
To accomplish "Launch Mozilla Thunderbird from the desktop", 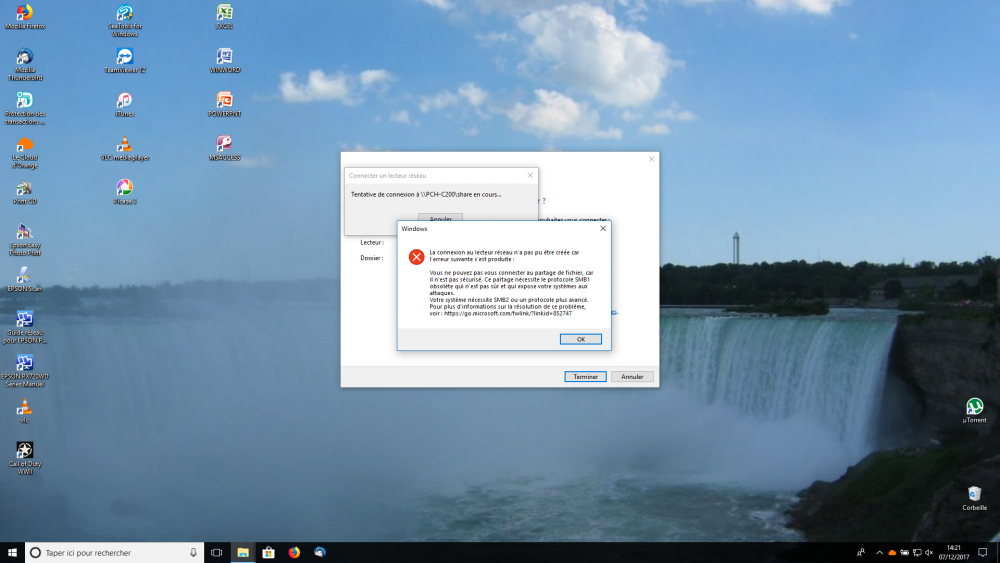I will (x=25, y=64).
